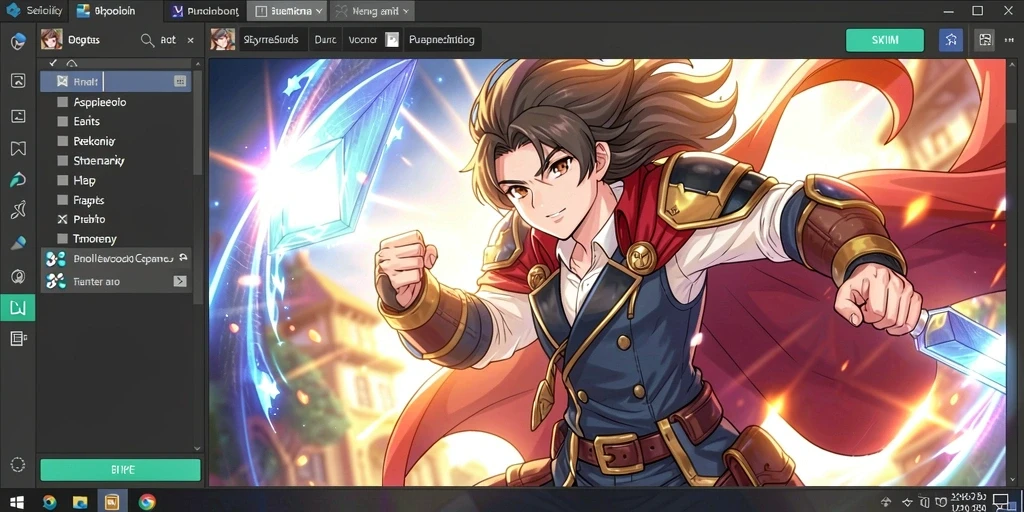1024x512 pixels.
Task: Toggle the Stmenariy checkbox
Action: [63, 161]
